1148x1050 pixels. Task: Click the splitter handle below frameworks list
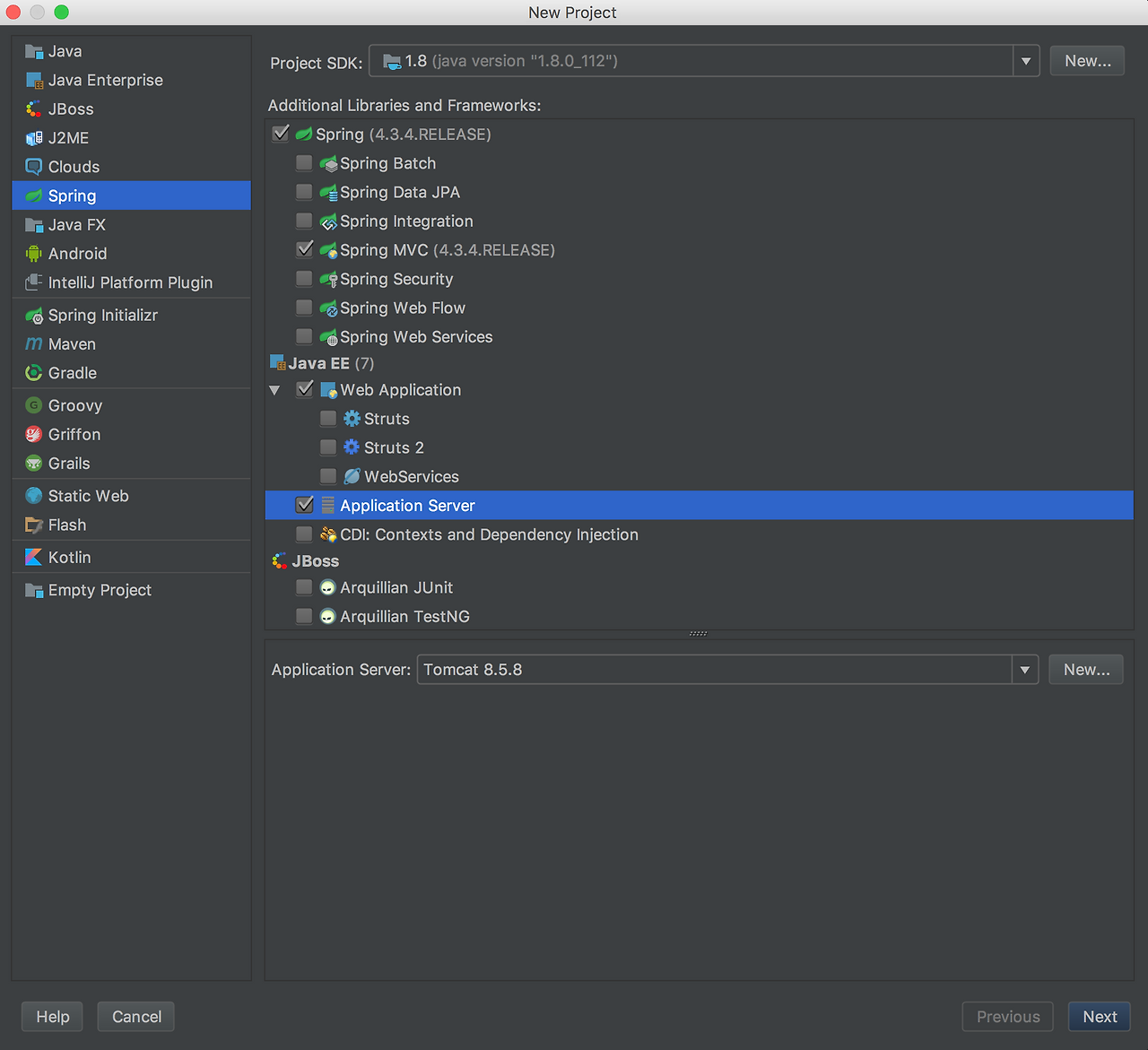[x=699, y=634]
